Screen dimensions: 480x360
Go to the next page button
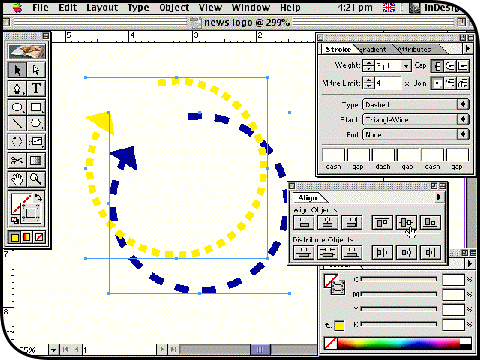162,349
